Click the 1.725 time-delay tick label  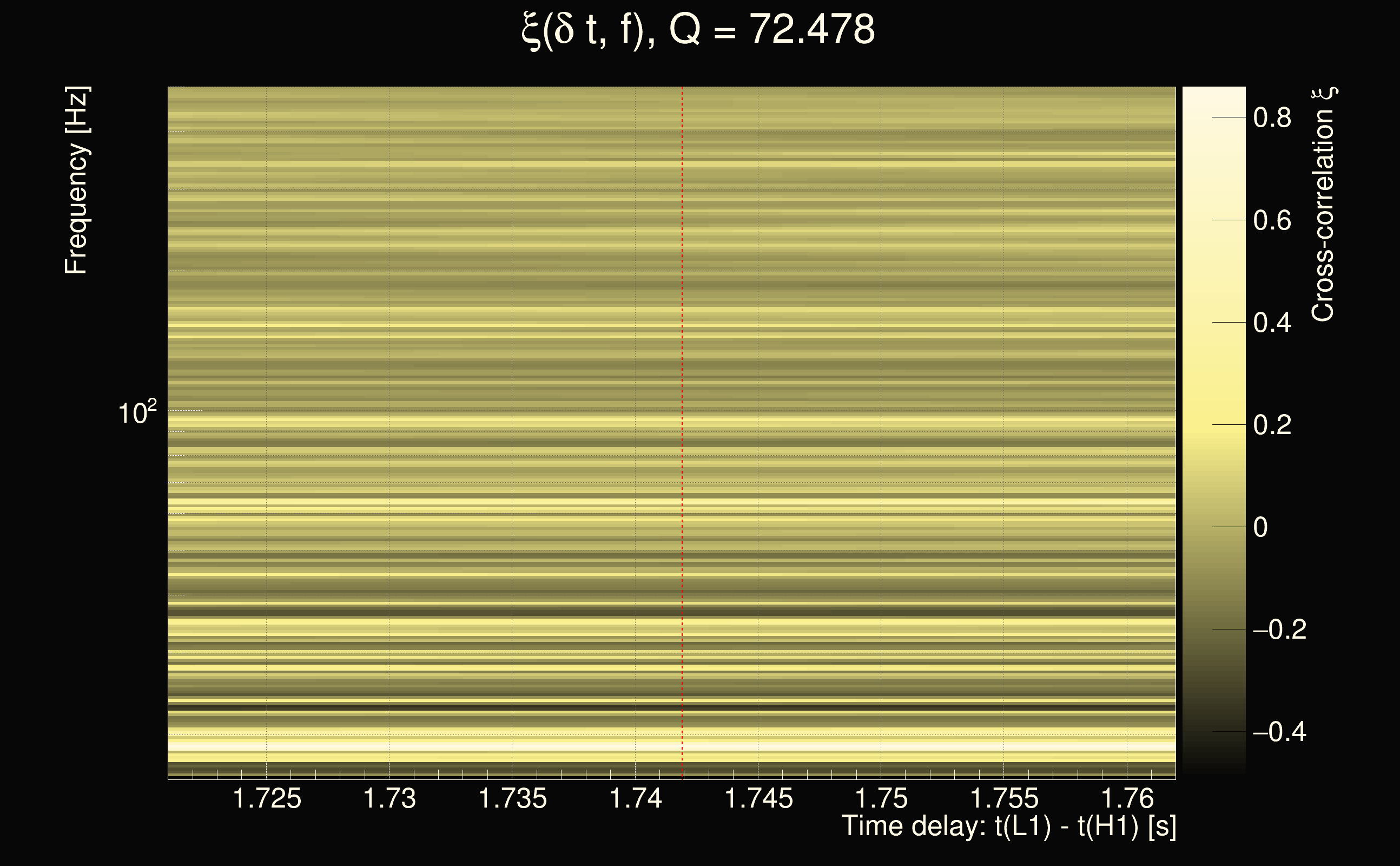[267, 798]
